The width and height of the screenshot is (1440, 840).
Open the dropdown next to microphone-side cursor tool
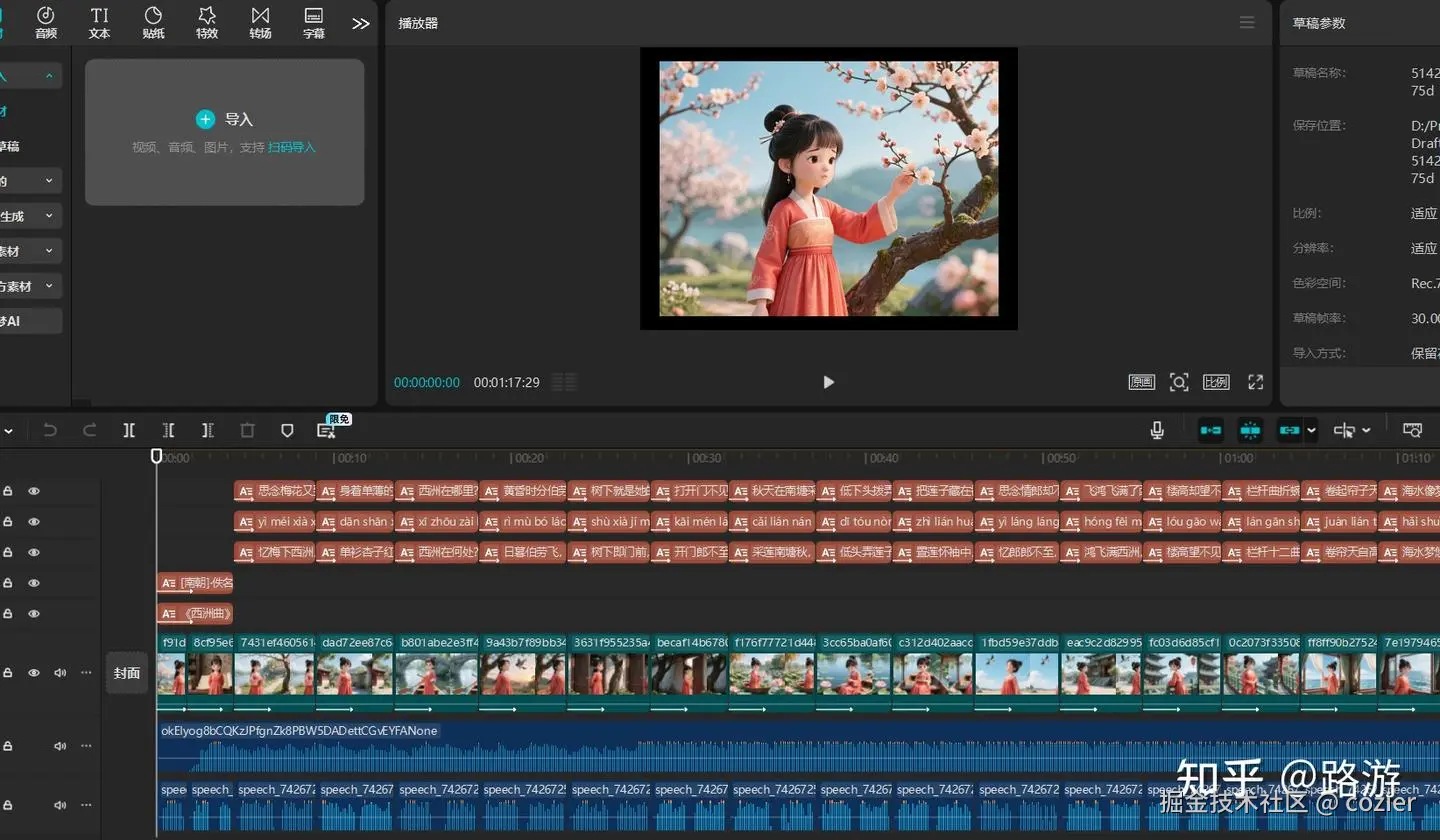[1366, 431]
